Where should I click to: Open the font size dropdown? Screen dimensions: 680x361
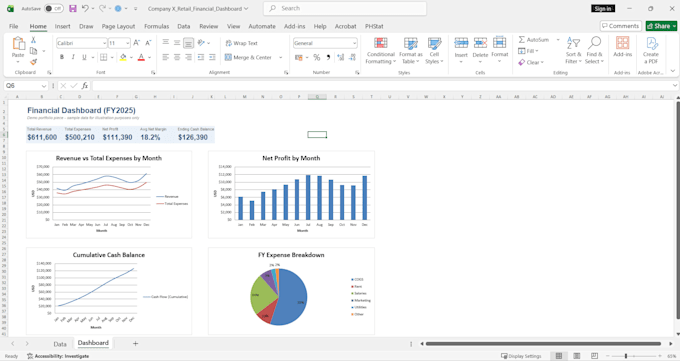tap(128, 43)
